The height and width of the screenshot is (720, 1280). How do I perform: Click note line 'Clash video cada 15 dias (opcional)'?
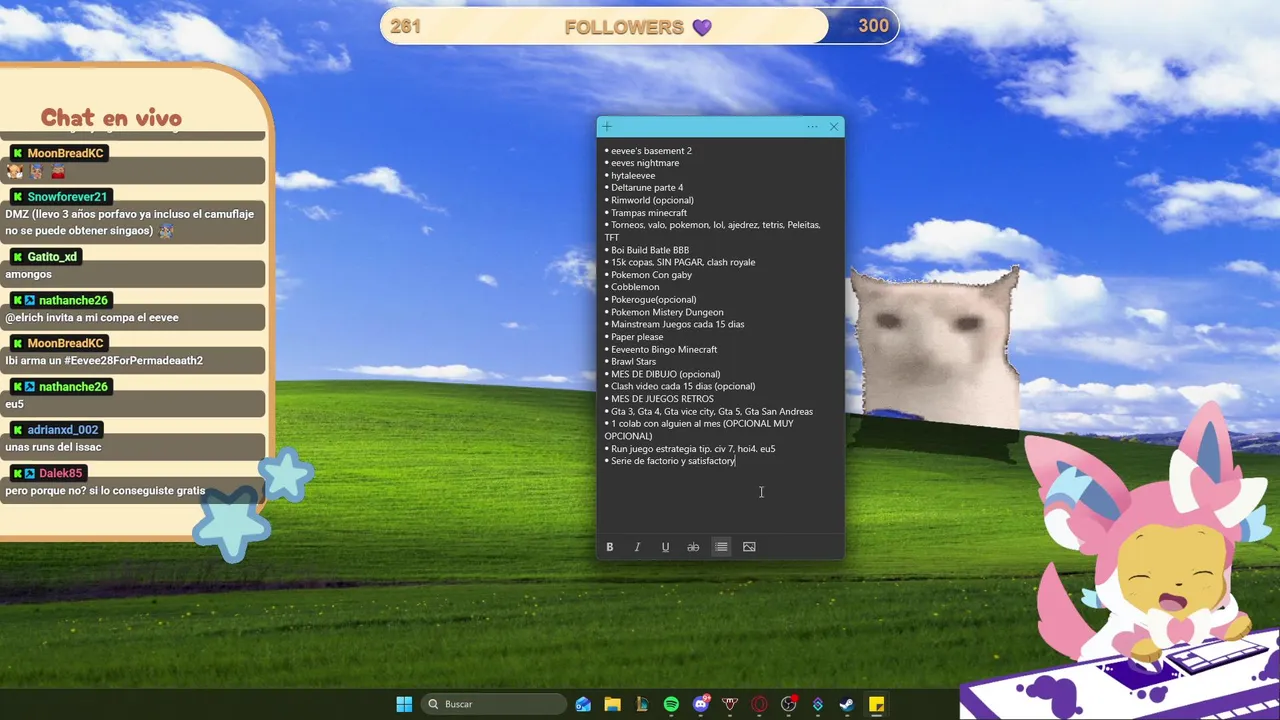pyautogui.click(x=683, y=386)
